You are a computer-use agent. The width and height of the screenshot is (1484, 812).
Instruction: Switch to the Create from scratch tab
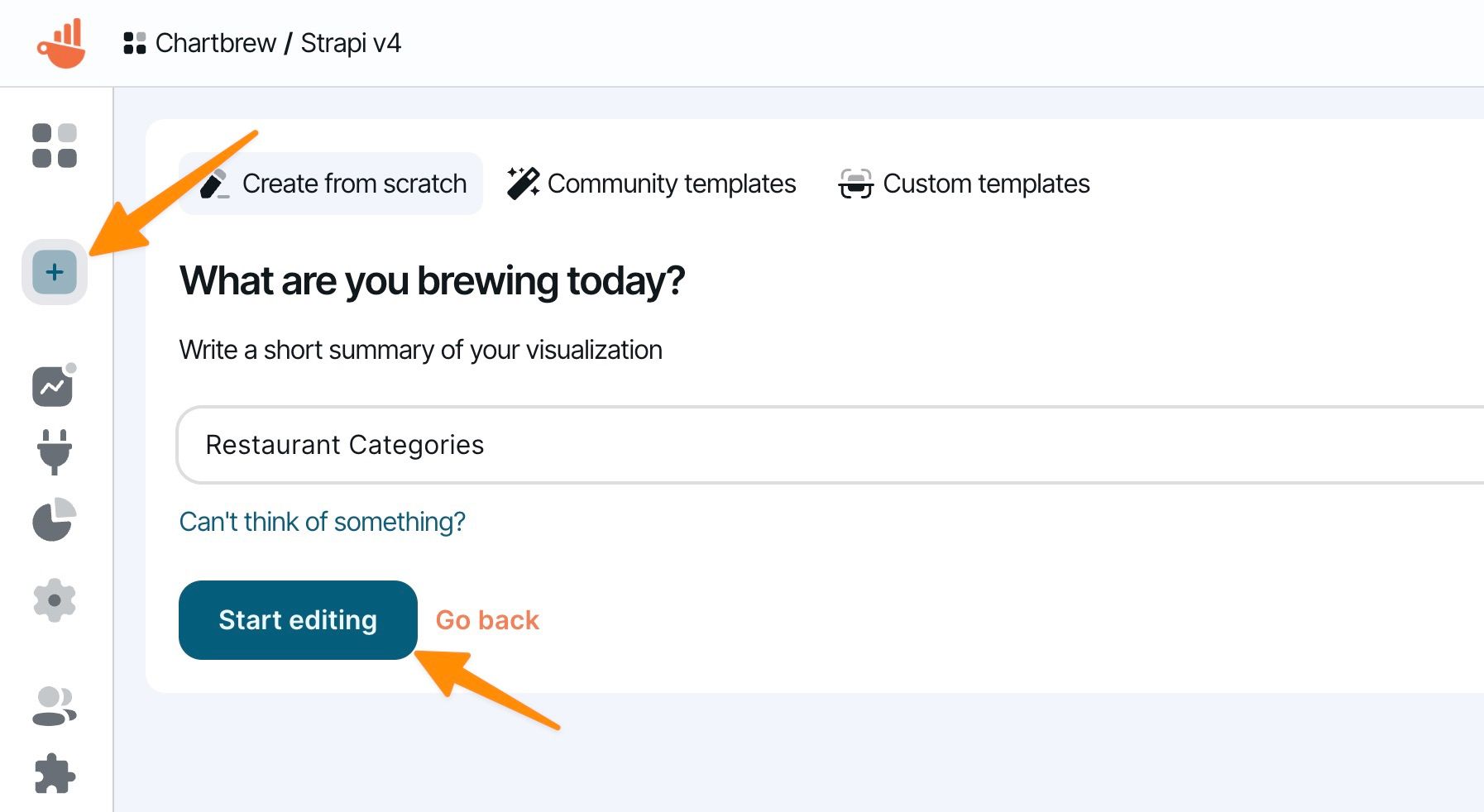tap(333, 184)
